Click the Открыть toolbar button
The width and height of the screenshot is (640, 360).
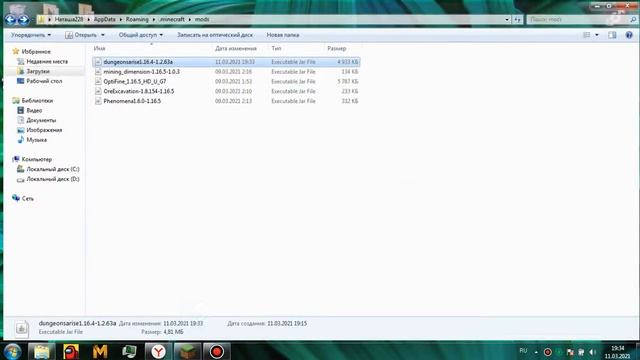click(81, 35)
